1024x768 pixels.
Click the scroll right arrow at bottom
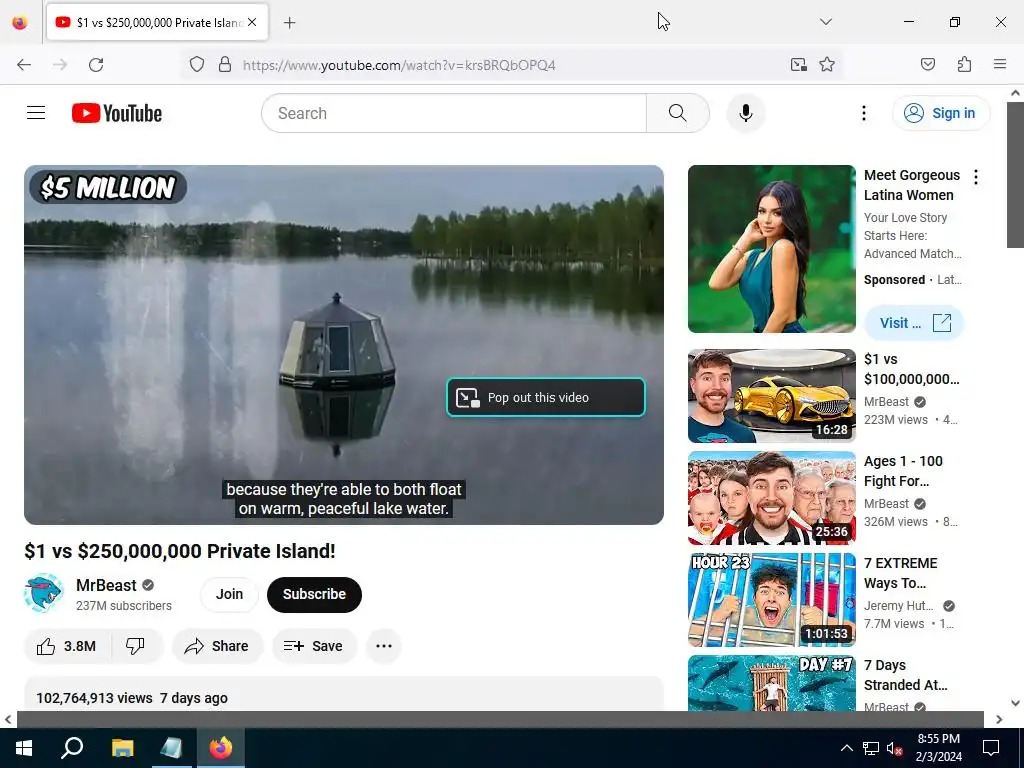tap(999, 719)
